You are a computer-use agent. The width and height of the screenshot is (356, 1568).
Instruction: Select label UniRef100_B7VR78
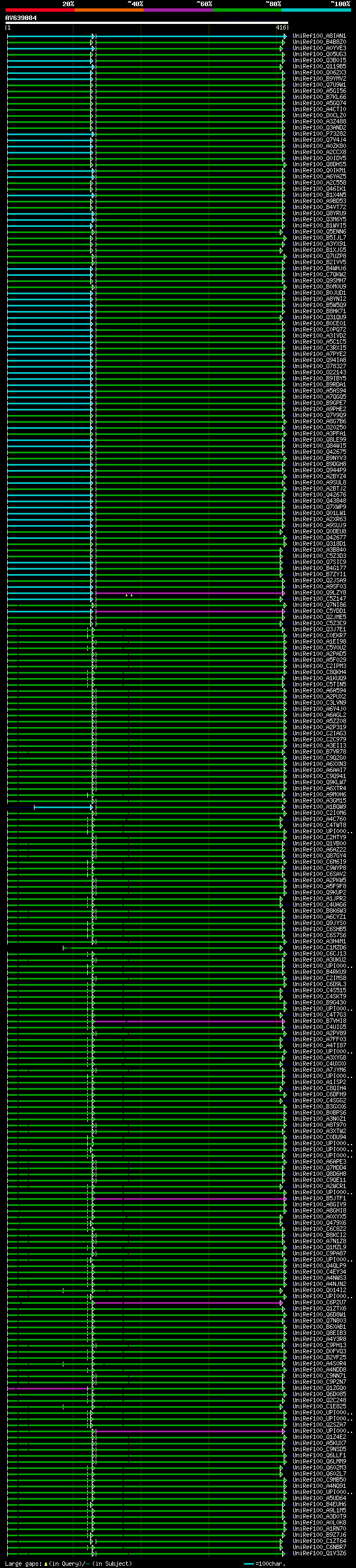319,752
